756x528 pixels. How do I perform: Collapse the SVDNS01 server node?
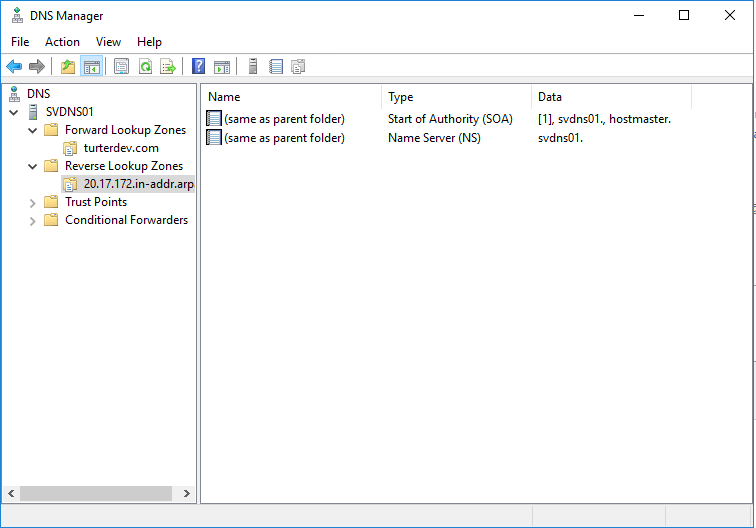coord(14,112)
